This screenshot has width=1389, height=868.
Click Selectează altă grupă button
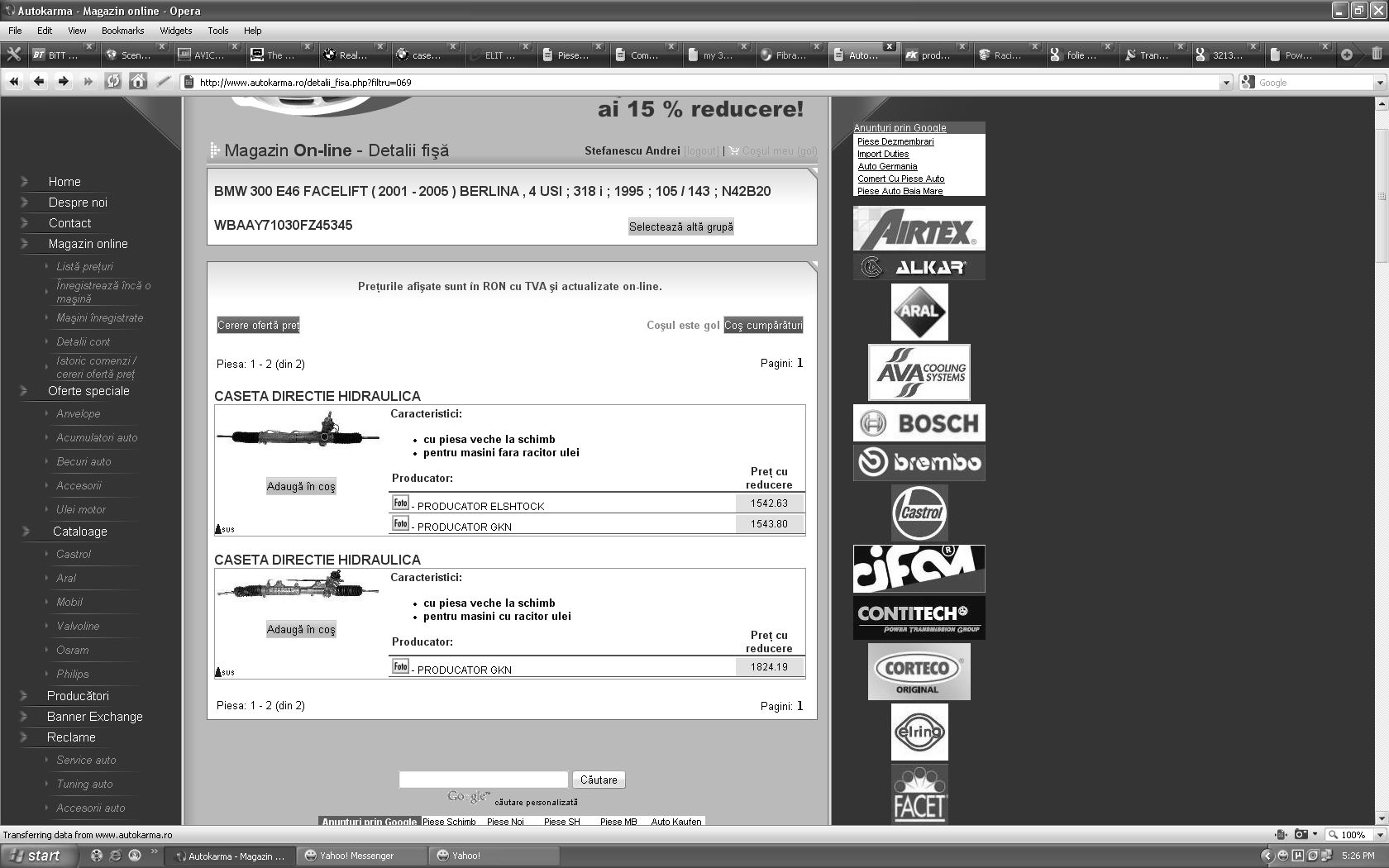(680, 227)
